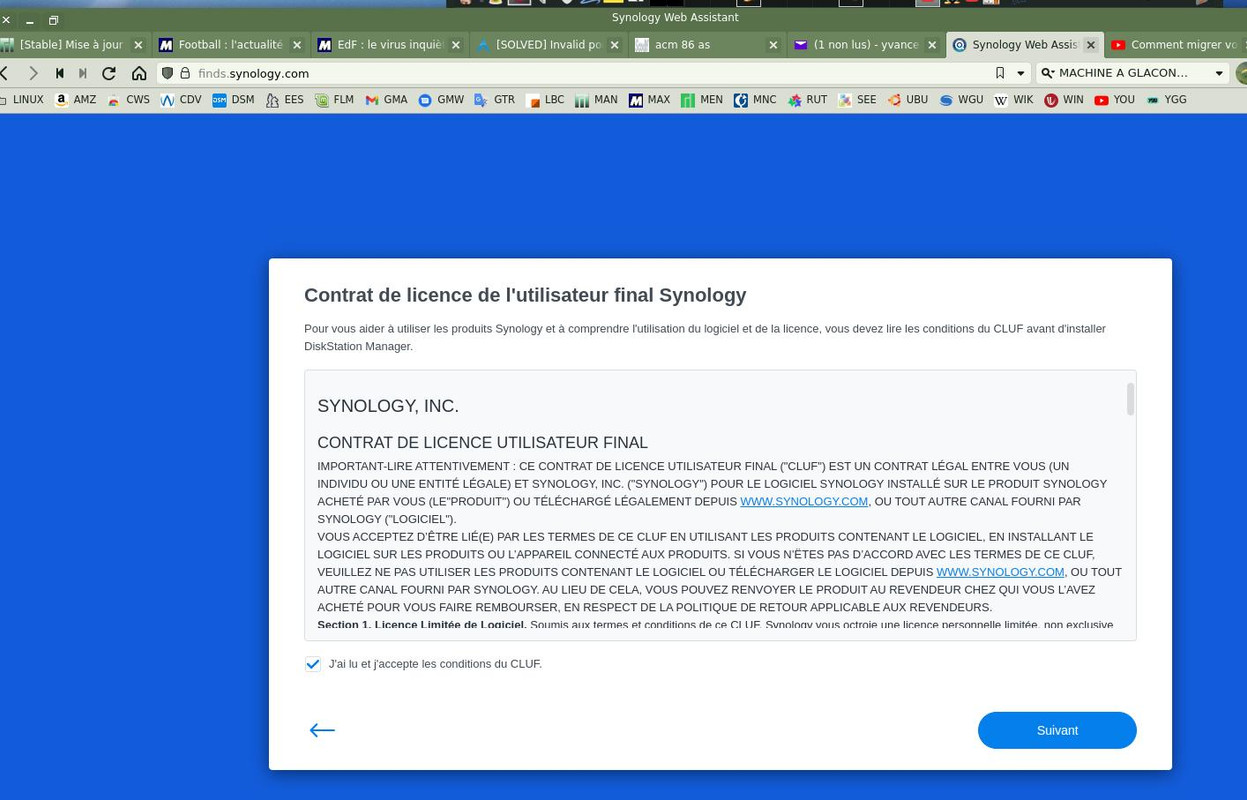Go to the browser home page
The image size is (1247, 800).
coord(139,73)
